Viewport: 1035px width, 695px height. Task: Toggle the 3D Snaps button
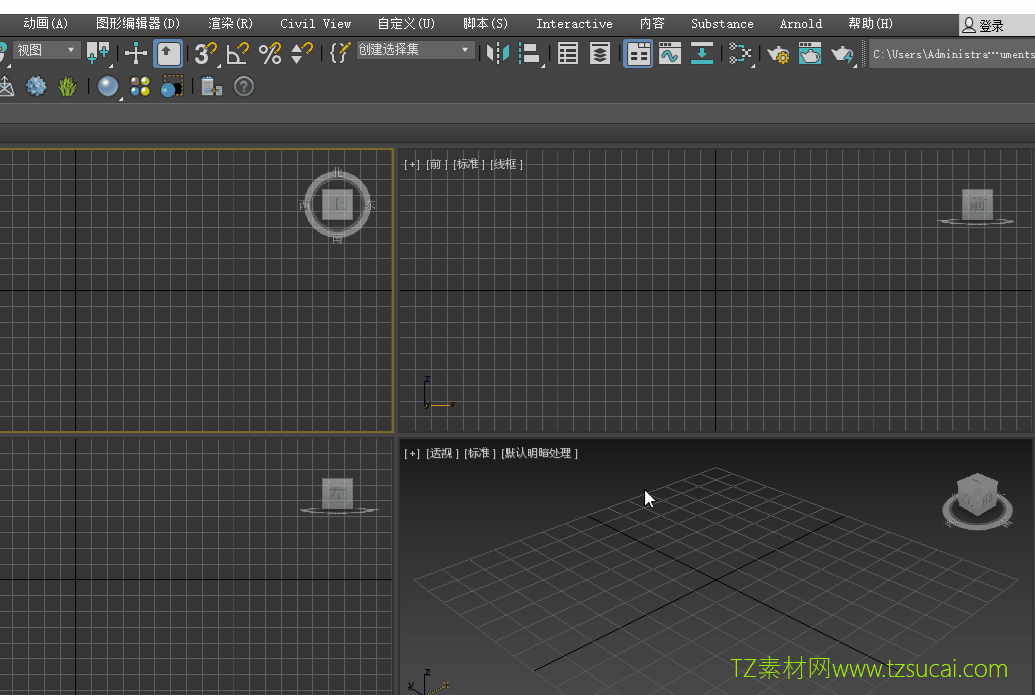click(205, 53)
